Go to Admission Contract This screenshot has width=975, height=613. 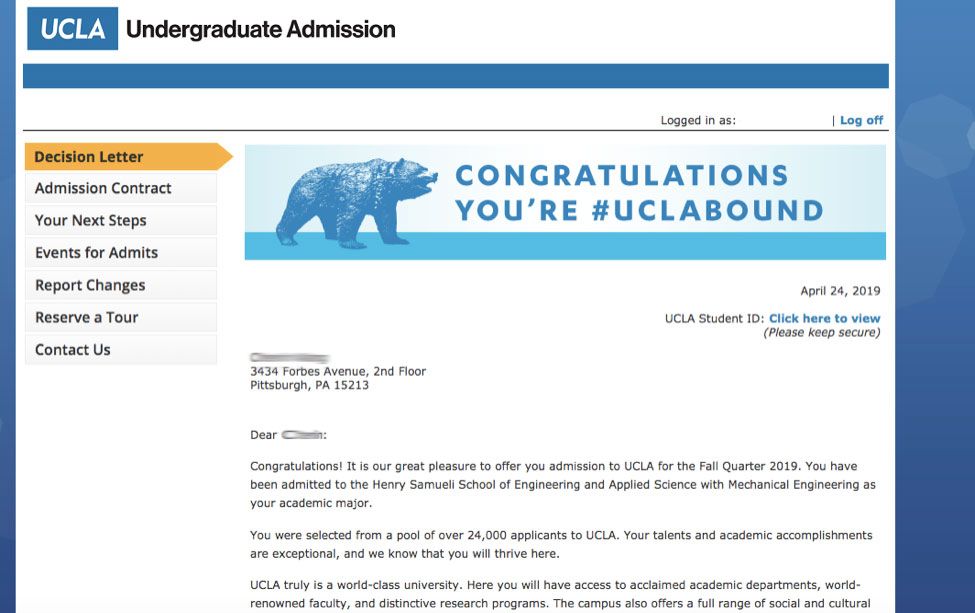[x=103, y=188]
